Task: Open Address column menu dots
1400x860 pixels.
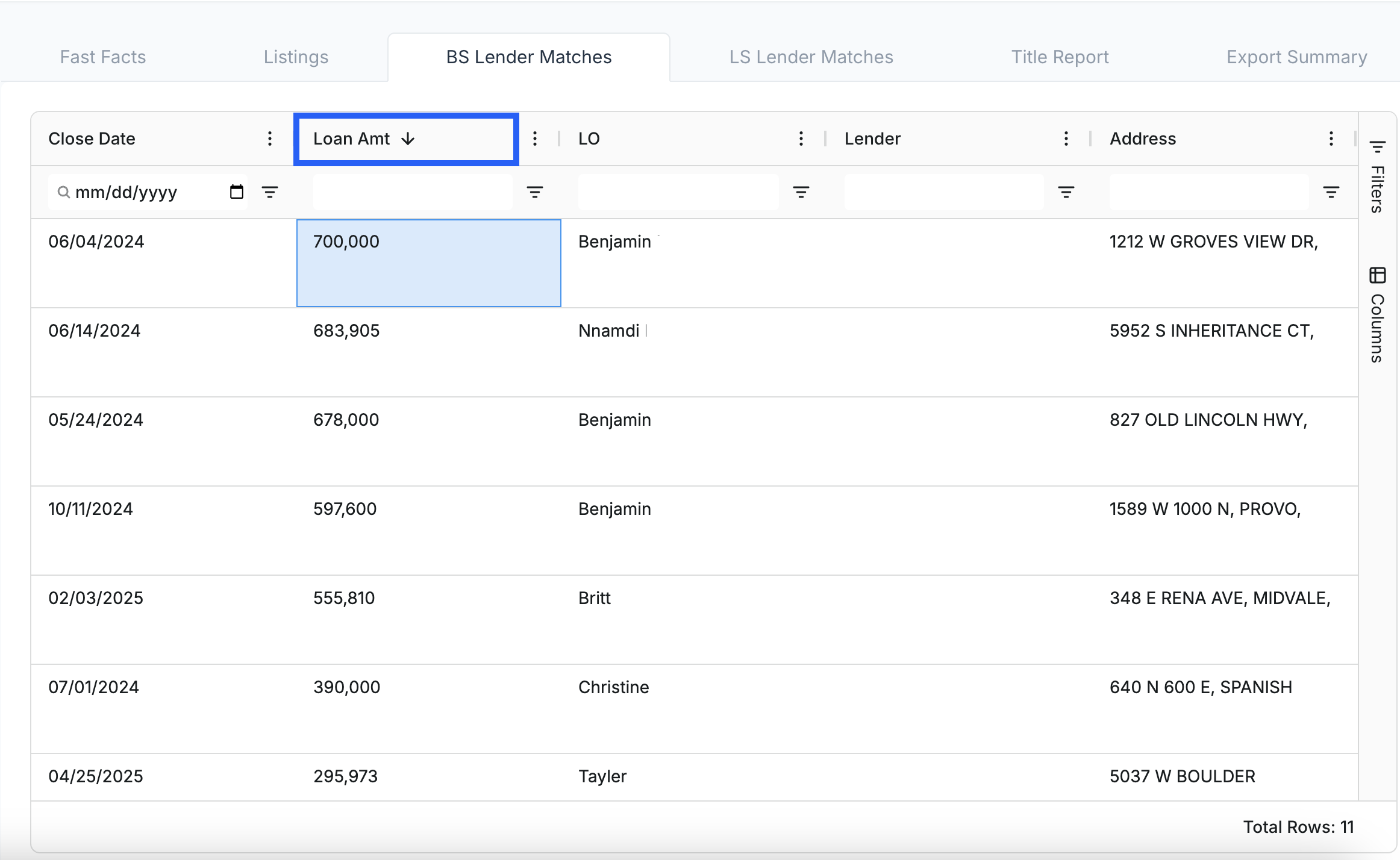Action: [1331, 139]
